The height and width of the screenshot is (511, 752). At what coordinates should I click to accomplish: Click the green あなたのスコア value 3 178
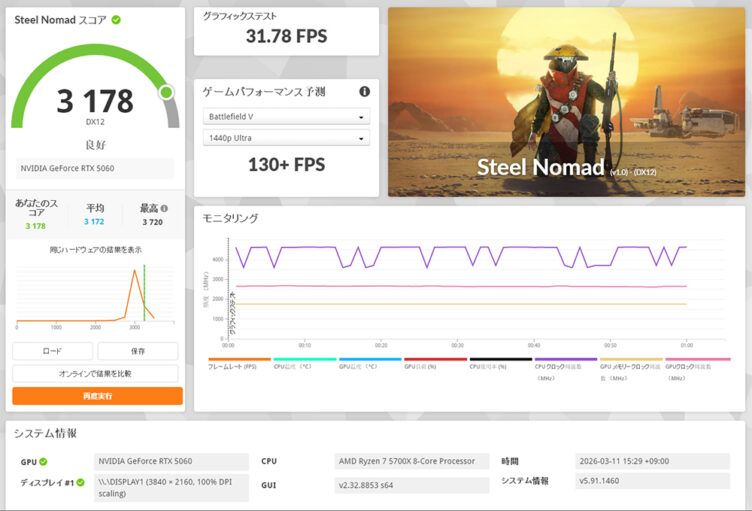coord(35,226)
